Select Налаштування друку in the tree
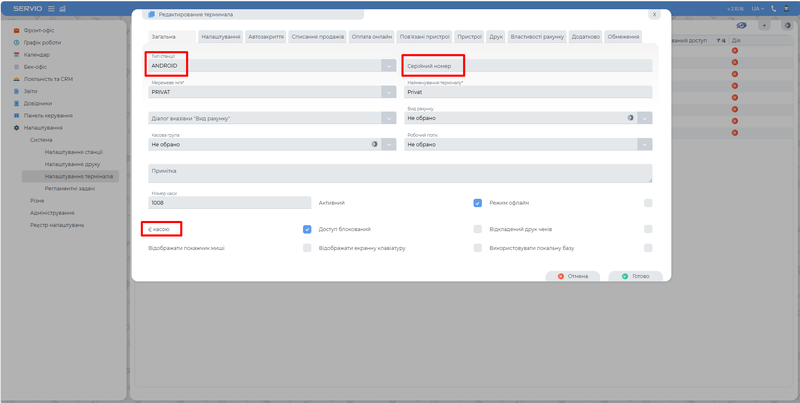The image size is (800, 403). pos(72,163)
